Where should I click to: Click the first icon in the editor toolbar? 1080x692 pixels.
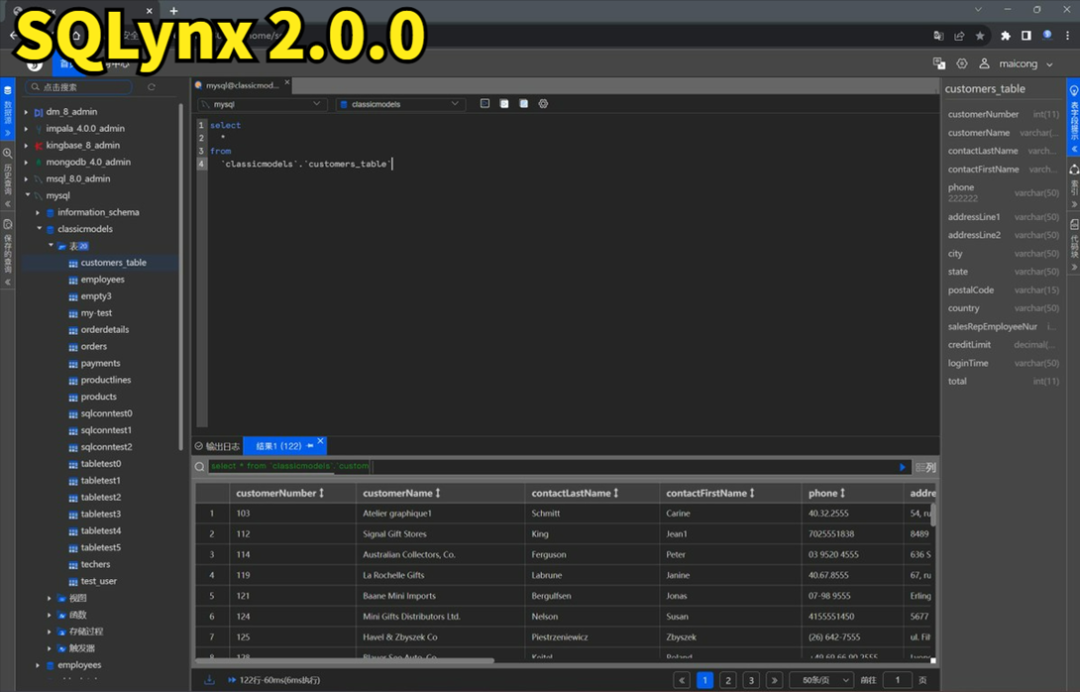tap(485, 103)
